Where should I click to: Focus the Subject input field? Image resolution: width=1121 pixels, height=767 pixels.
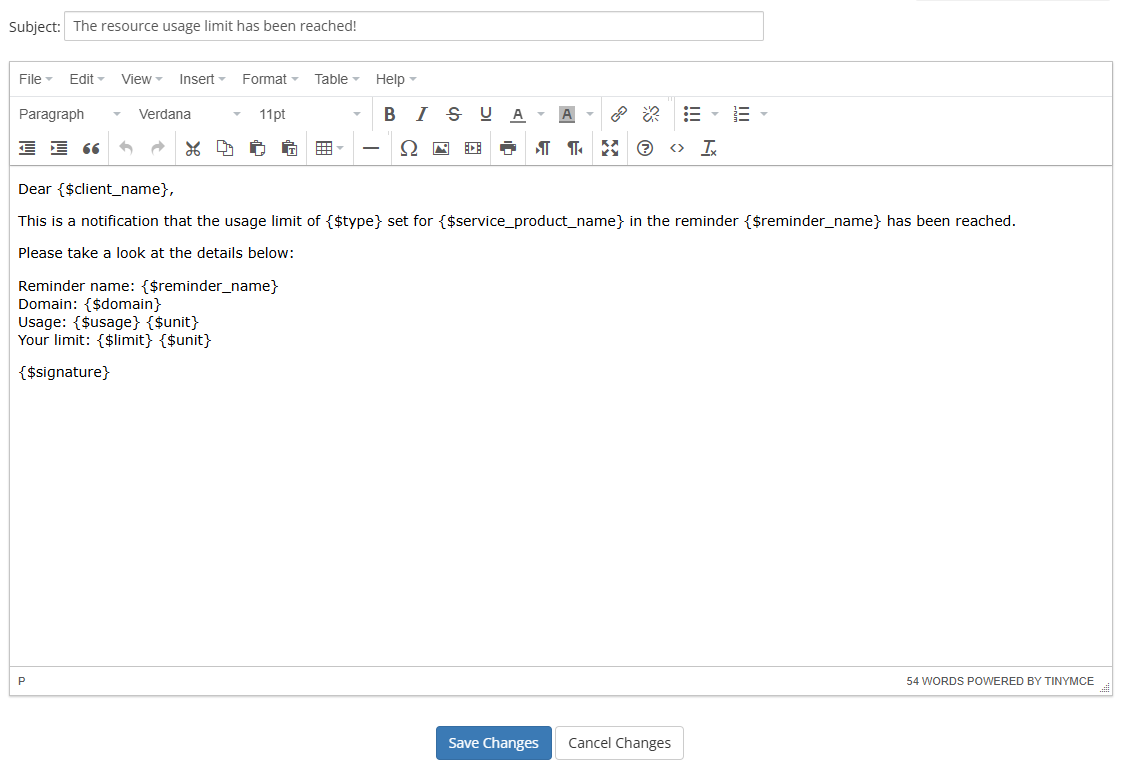coord(414,26)
